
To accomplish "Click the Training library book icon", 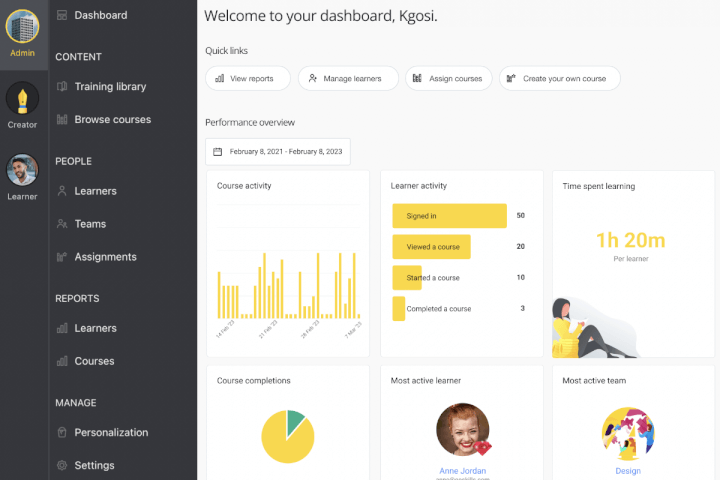I will click(62, 86).
